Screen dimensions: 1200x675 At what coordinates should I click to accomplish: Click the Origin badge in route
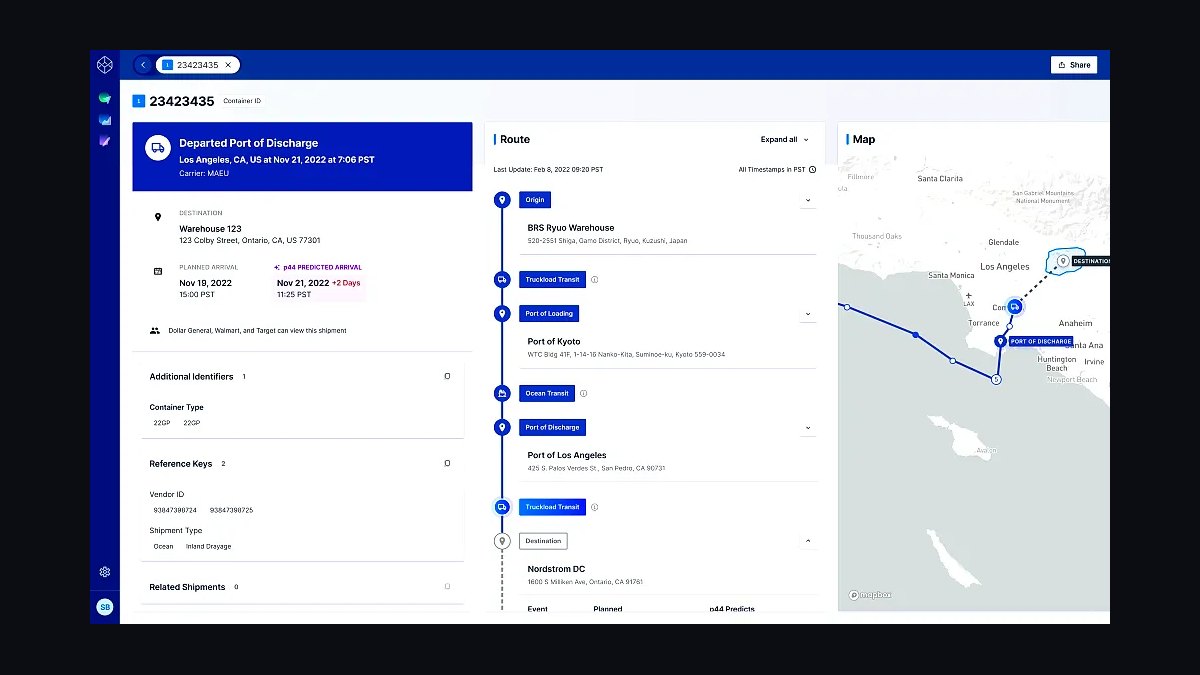point(535,200)
